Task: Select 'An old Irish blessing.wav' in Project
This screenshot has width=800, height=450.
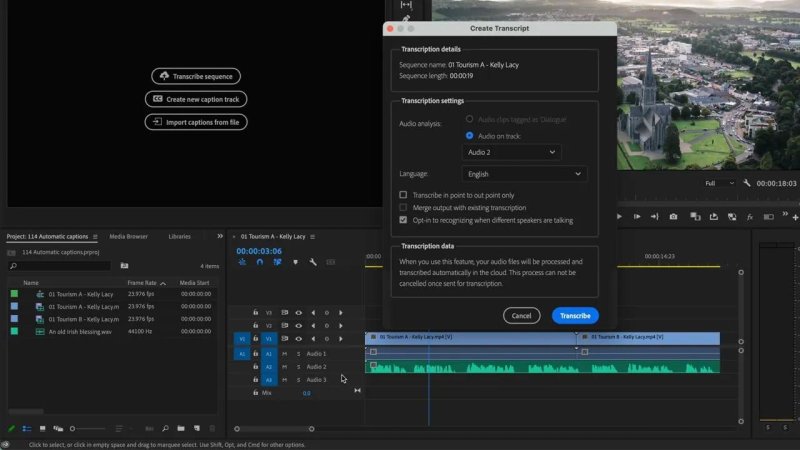Action: click(x=80, y=332)
